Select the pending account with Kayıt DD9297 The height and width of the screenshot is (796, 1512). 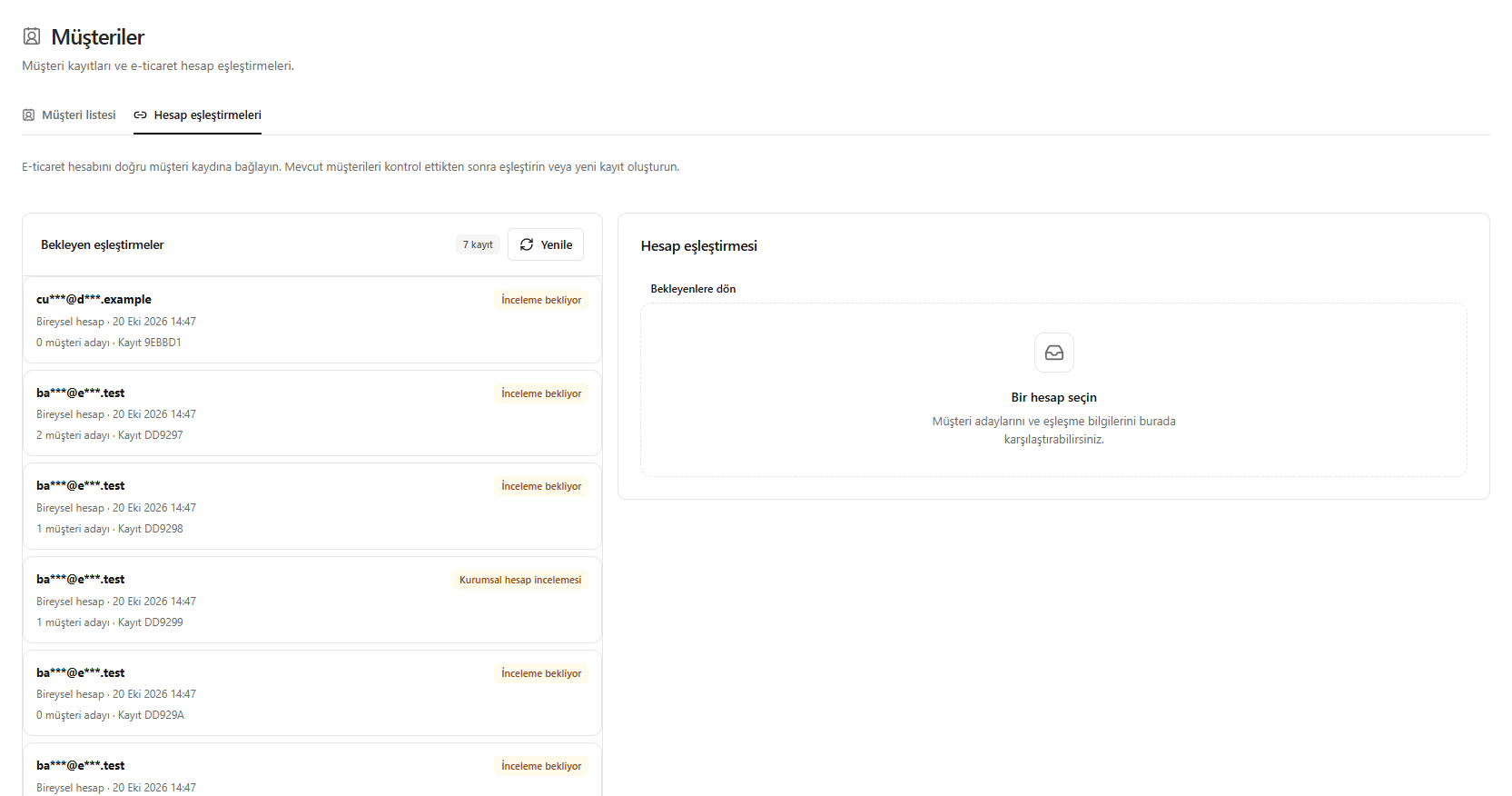click(x=312, y=413)
